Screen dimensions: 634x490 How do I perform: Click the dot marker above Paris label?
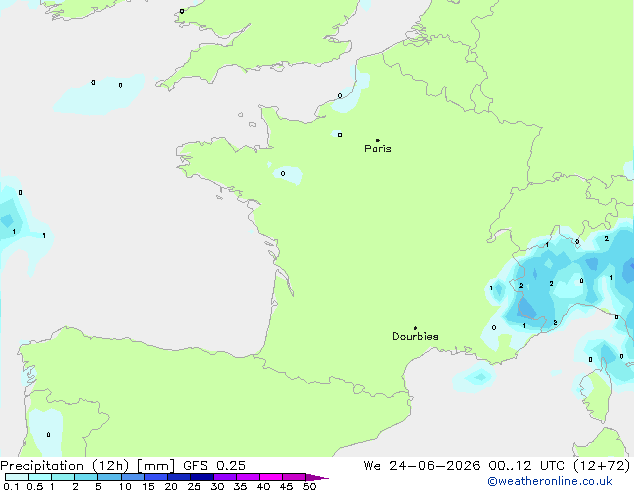click(x=378, y=140)
